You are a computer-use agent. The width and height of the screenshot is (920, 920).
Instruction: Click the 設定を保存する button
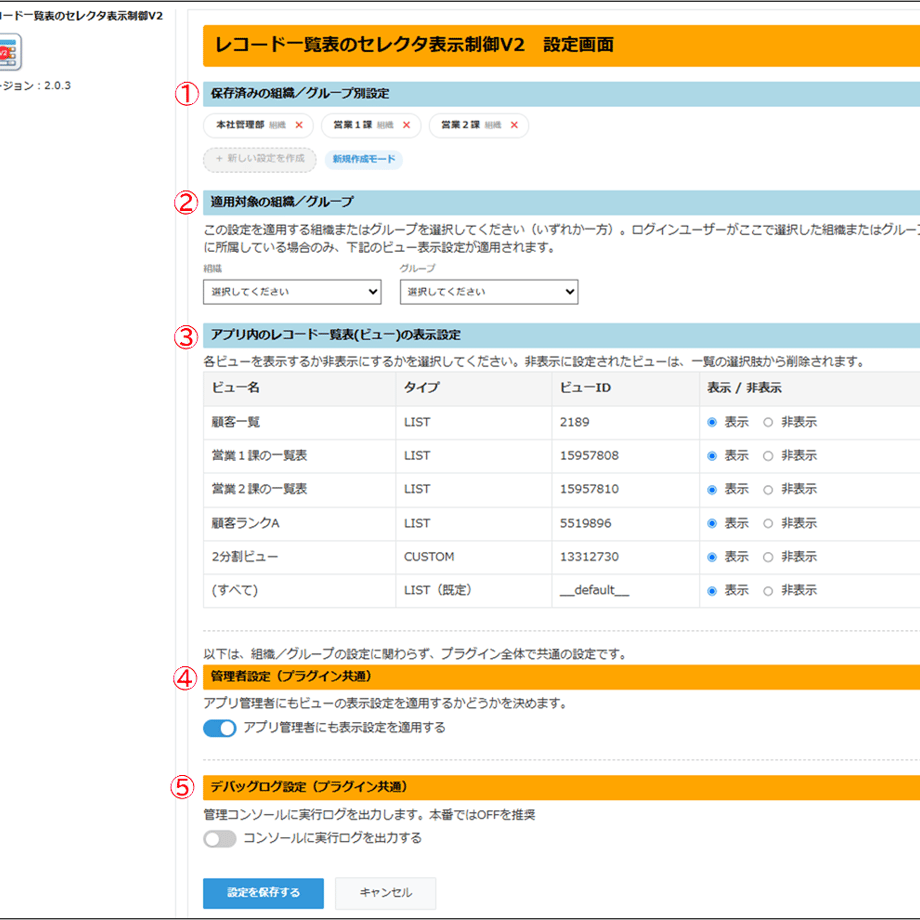pos(263,893)
